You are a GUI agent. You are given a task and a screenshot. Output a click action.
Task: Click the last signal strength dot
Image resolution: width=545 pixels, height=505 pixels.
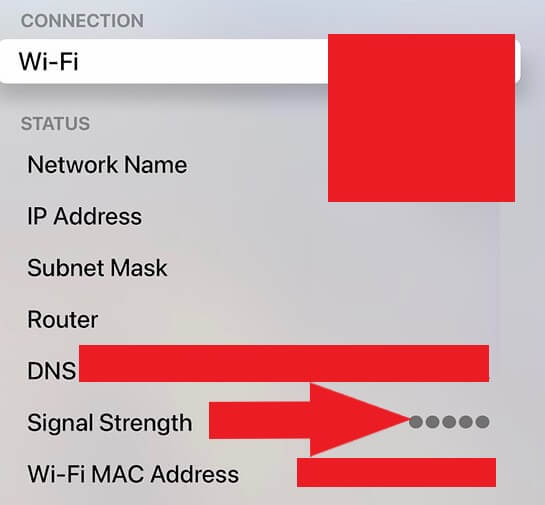482,422
